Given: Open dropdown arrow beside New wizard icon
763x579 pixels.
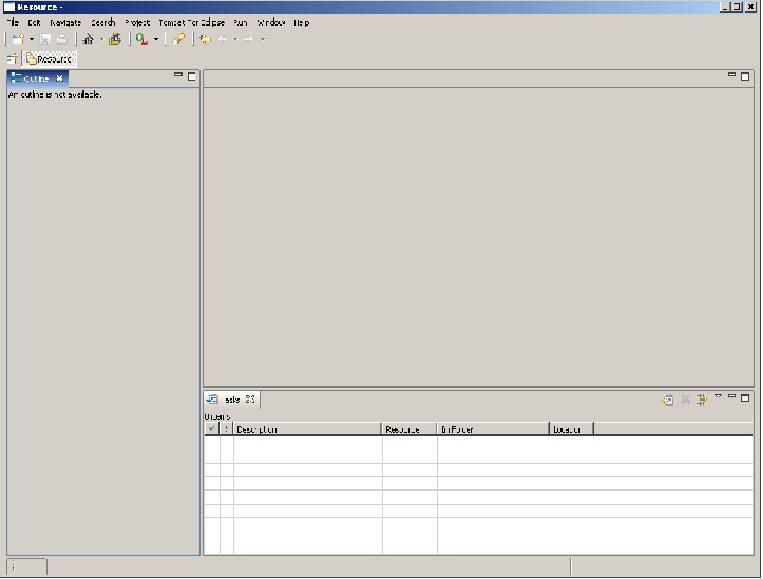Looking at the screenshot, I should point(32,39).
